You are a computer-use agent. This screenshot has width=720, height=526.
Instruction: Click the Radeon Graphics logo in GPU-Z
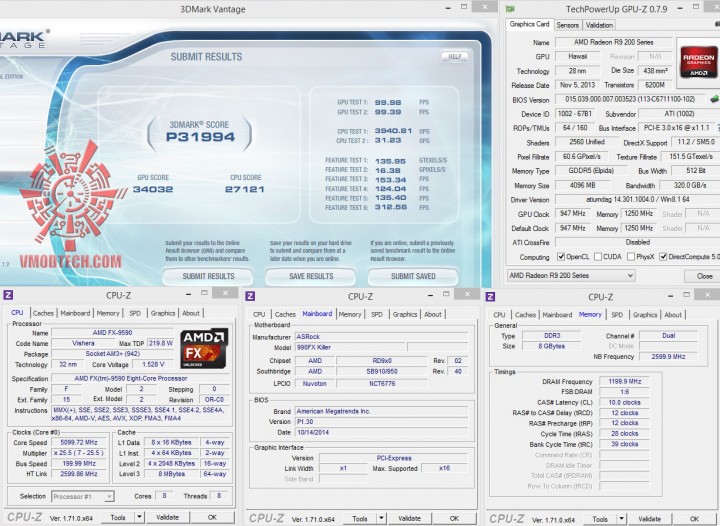click(698, 62)
